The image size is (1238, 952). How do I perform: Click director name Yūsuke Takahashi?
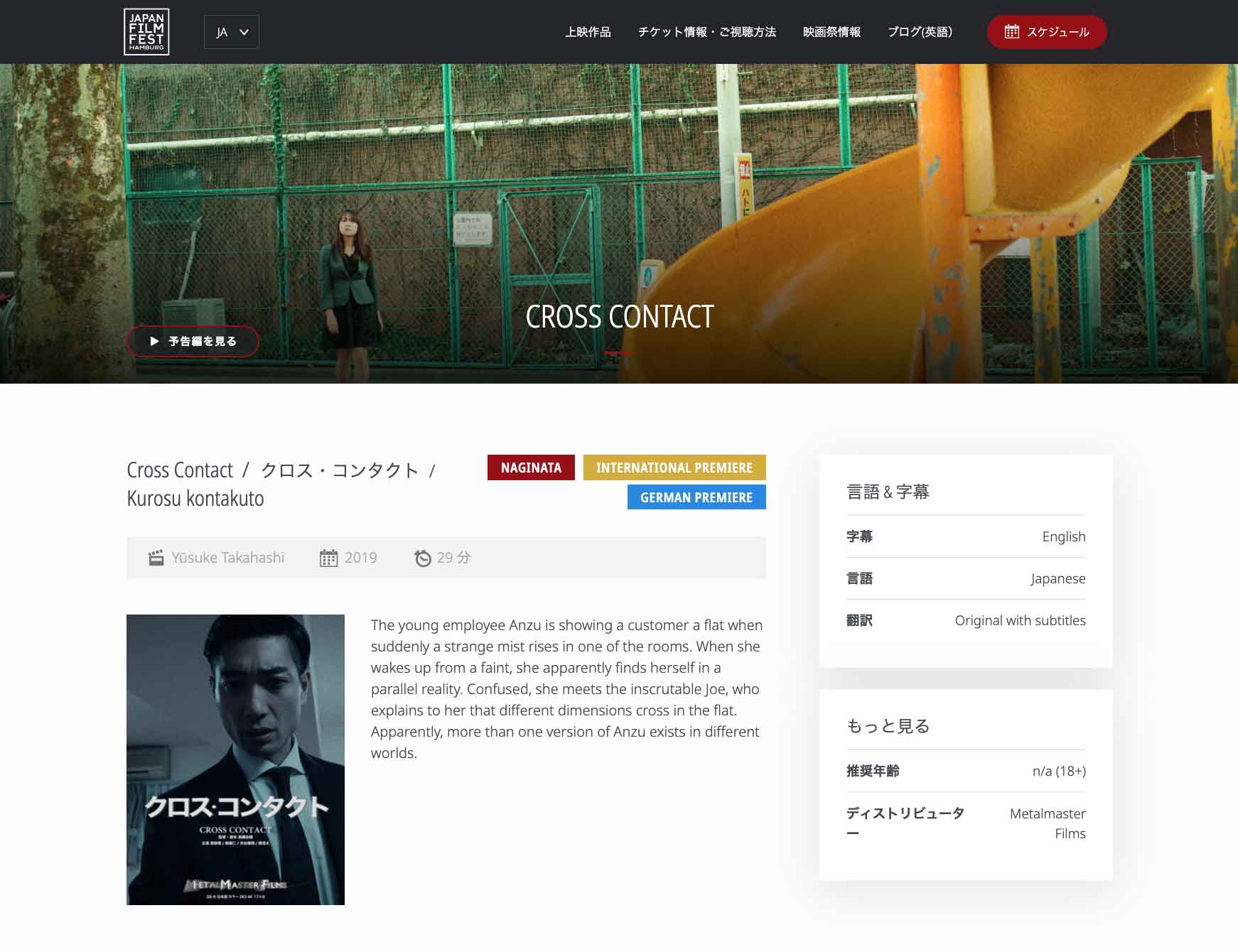[227, 558]
